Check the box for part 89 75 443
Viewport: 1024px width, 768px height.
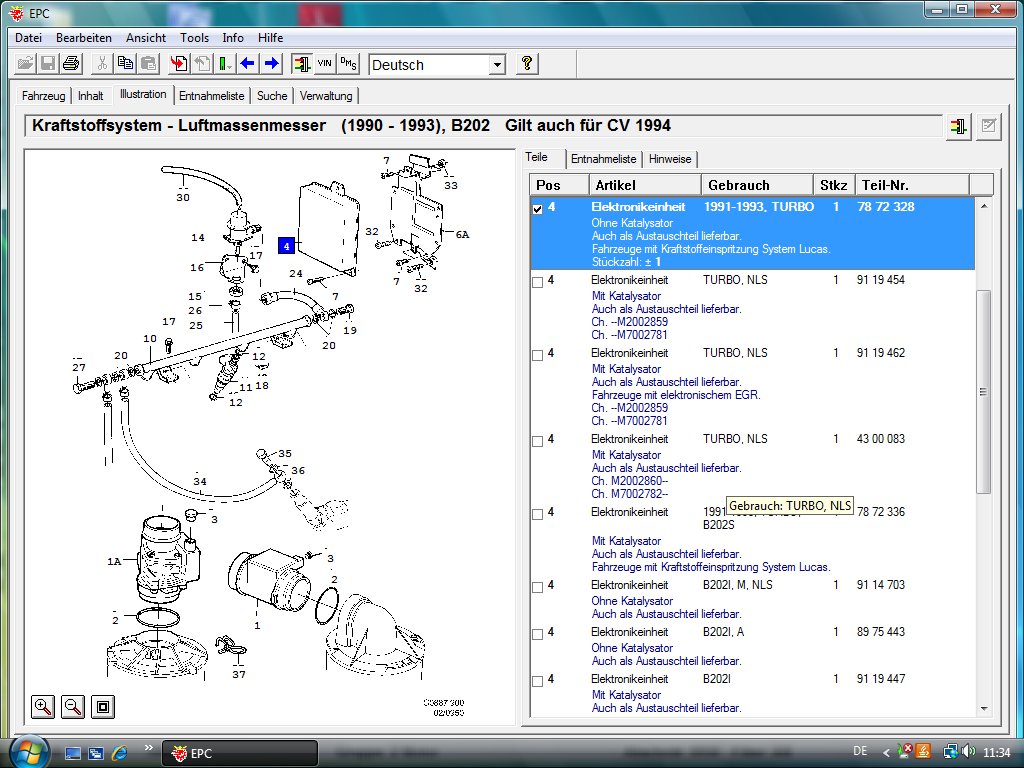coord(537,634)
